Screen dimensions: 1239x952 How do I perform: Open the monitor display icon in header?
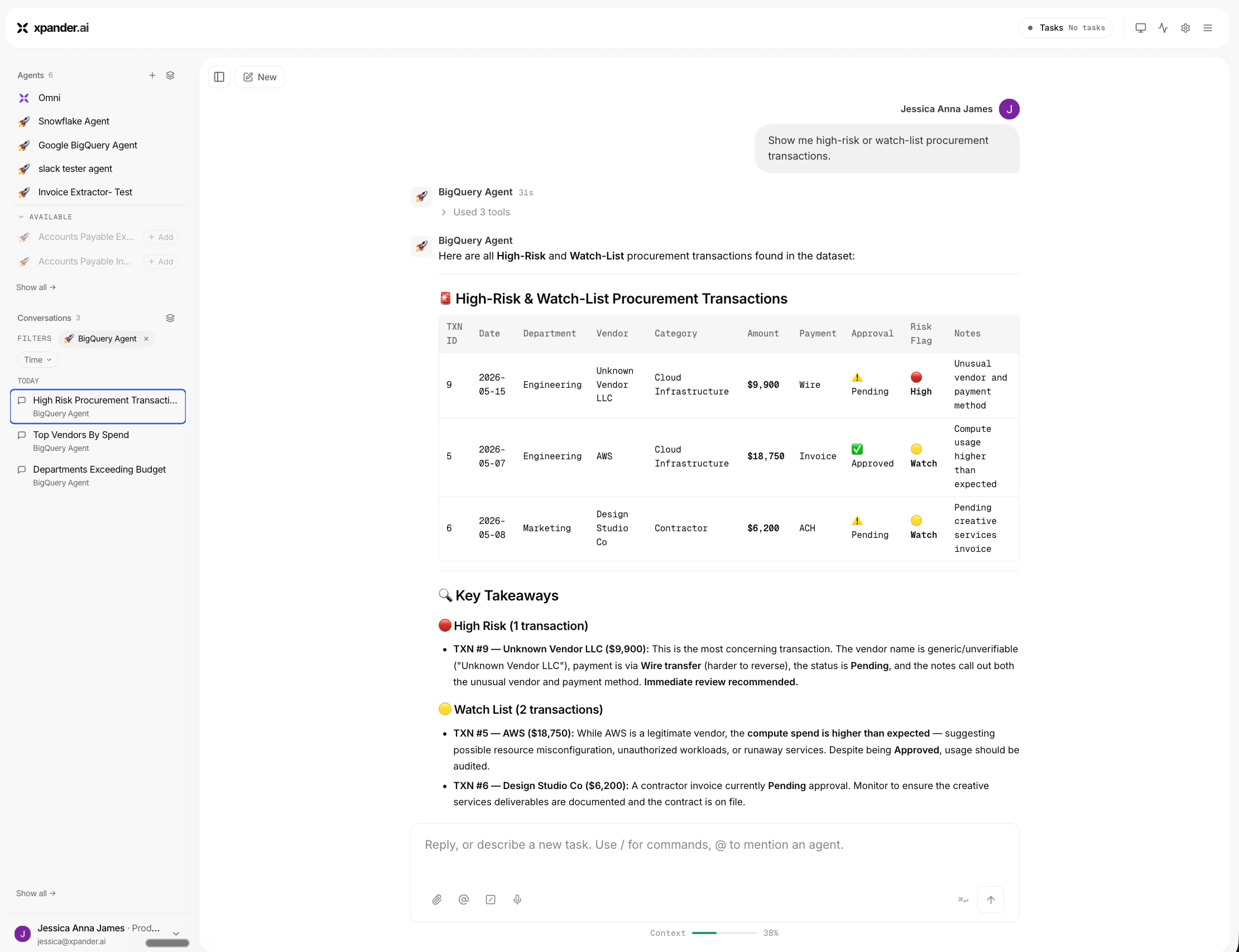pos(1140,28)
